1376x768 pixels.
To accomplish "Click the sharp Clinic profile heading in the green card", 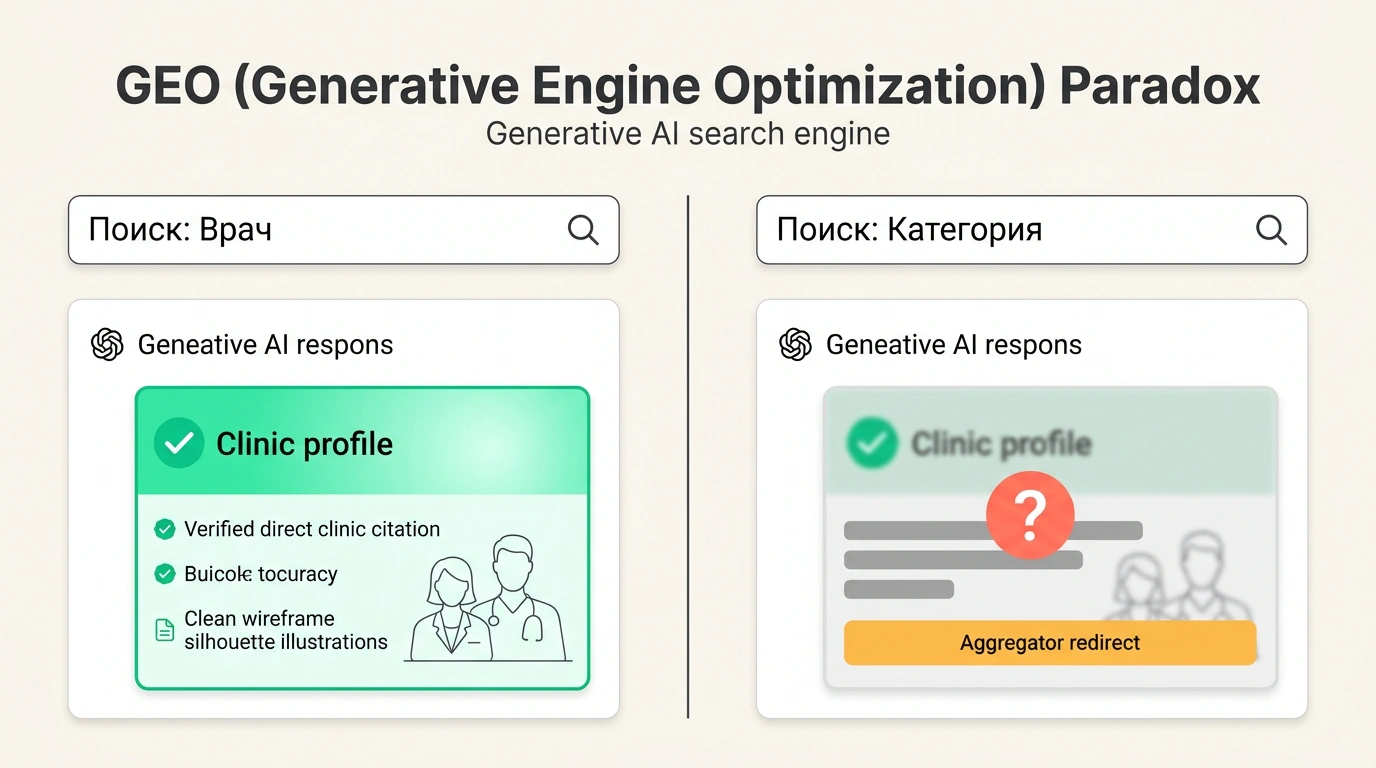I will [305, 444].
